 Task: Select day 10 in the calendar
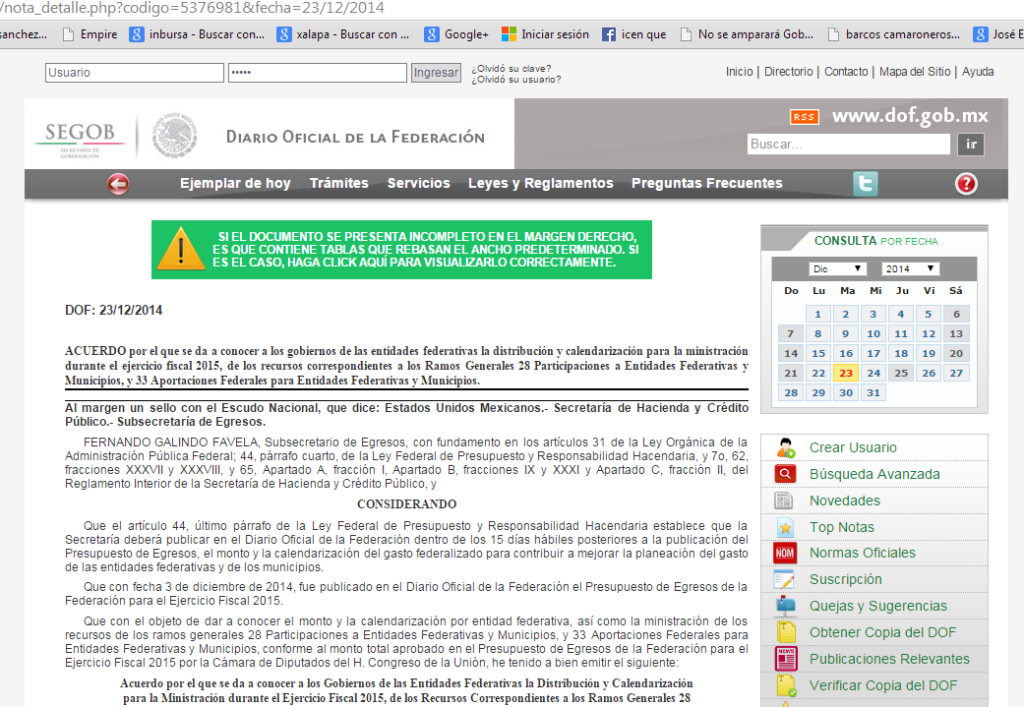click(x=873, y=334)
